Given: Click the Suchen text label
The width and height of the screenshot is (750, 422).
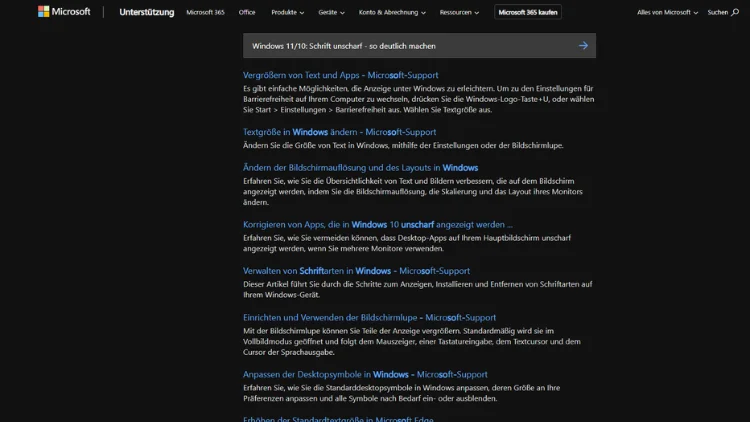Looking at the screenshot, I should tap(717, 12).
